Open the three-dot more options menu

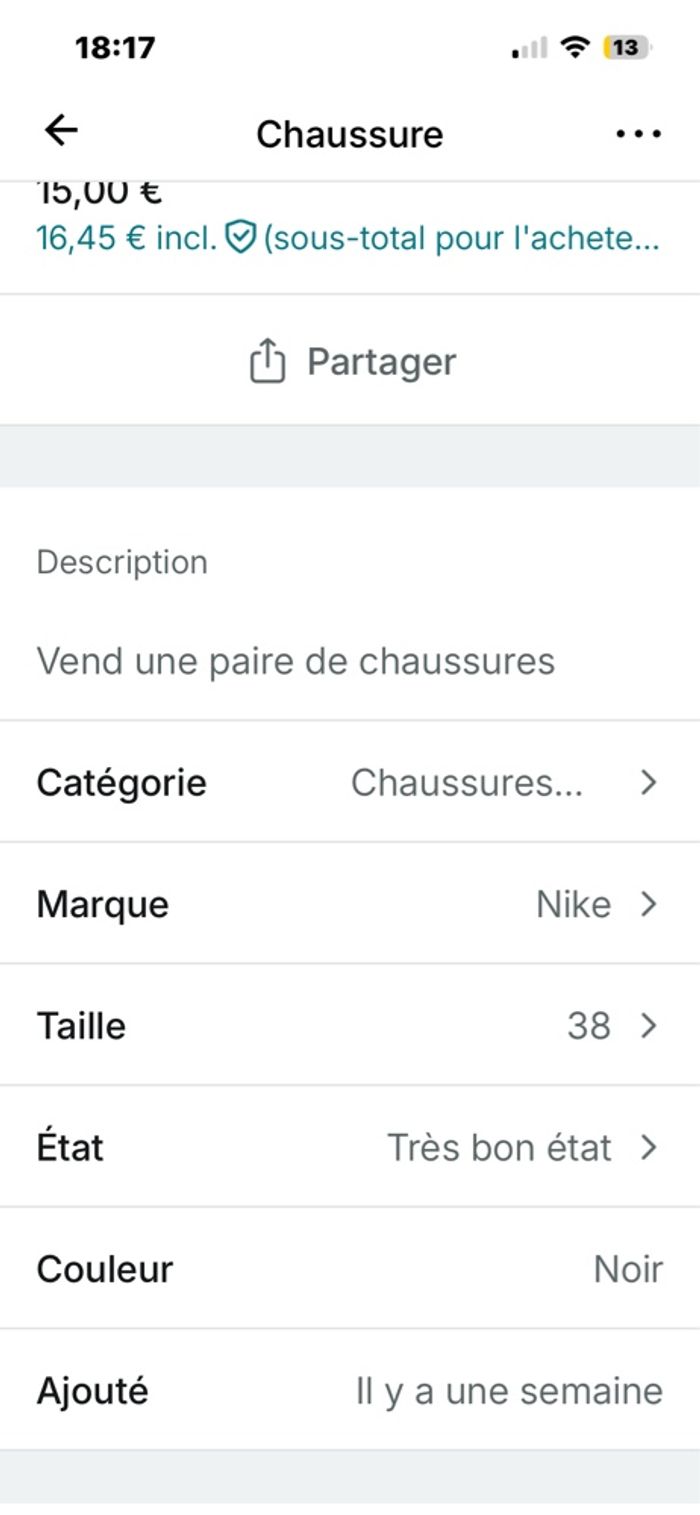pyautogui.click(x=638, y=134)
